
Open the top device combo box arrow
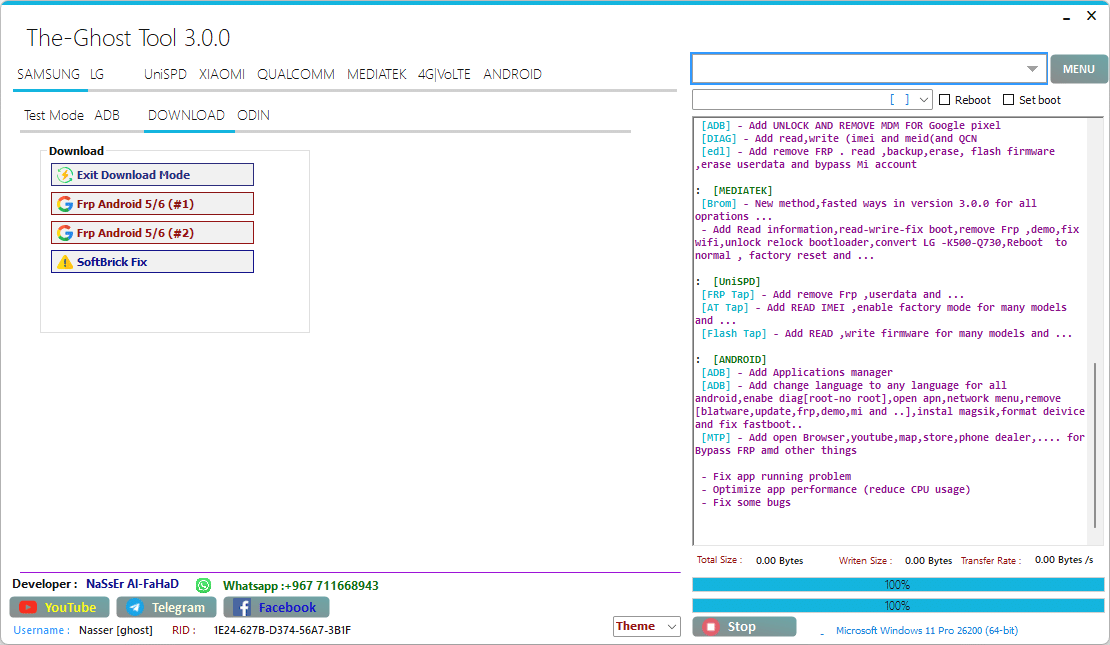(x=1032, y=69)
